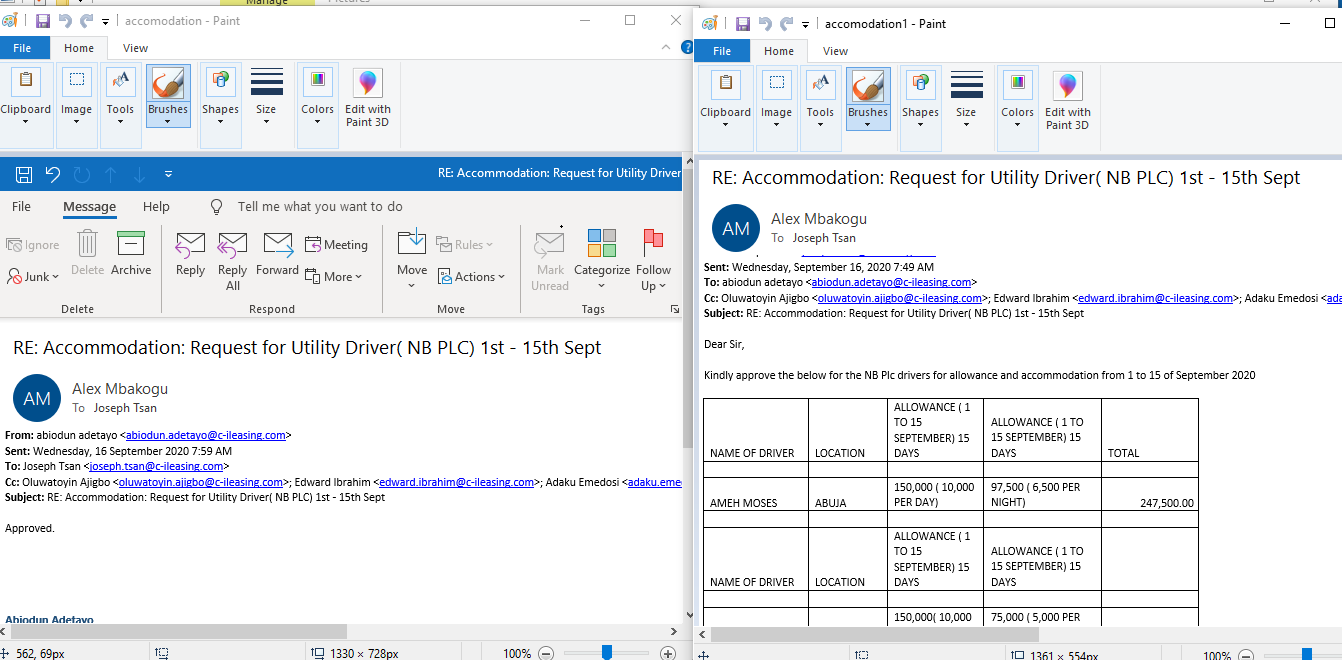This screenshot has width=1342, height=660.
Task: Open Size line thickness in accomodation Paint
Action: click(266, 97)
